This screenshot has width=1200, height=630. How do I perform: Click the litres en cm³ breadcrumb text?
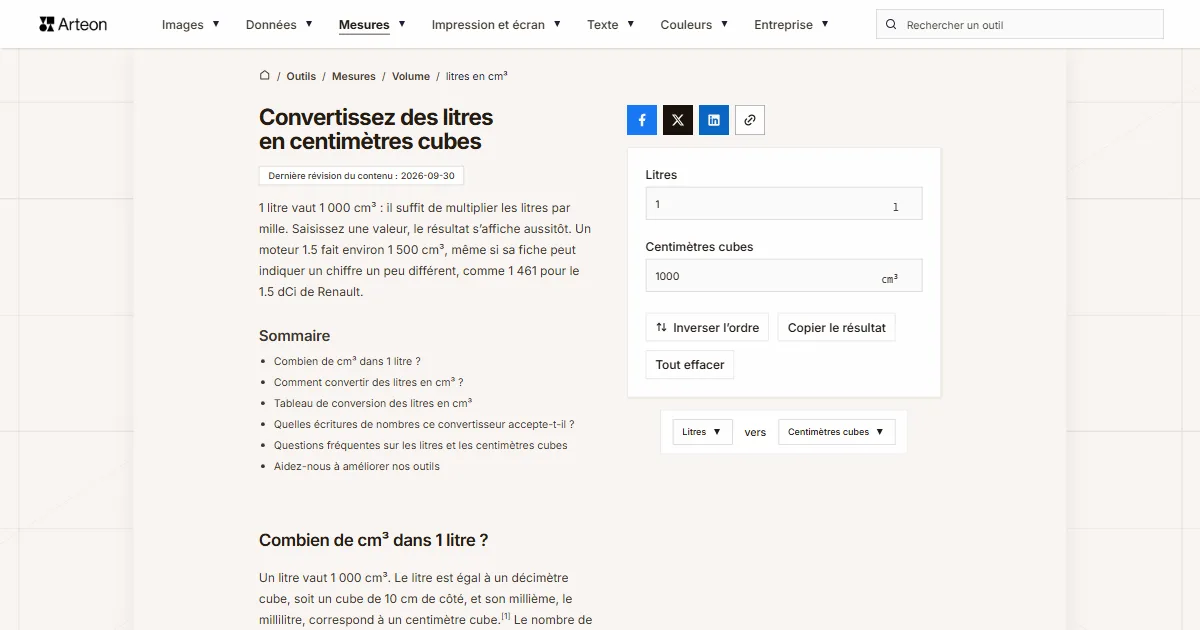pos(477,76)
